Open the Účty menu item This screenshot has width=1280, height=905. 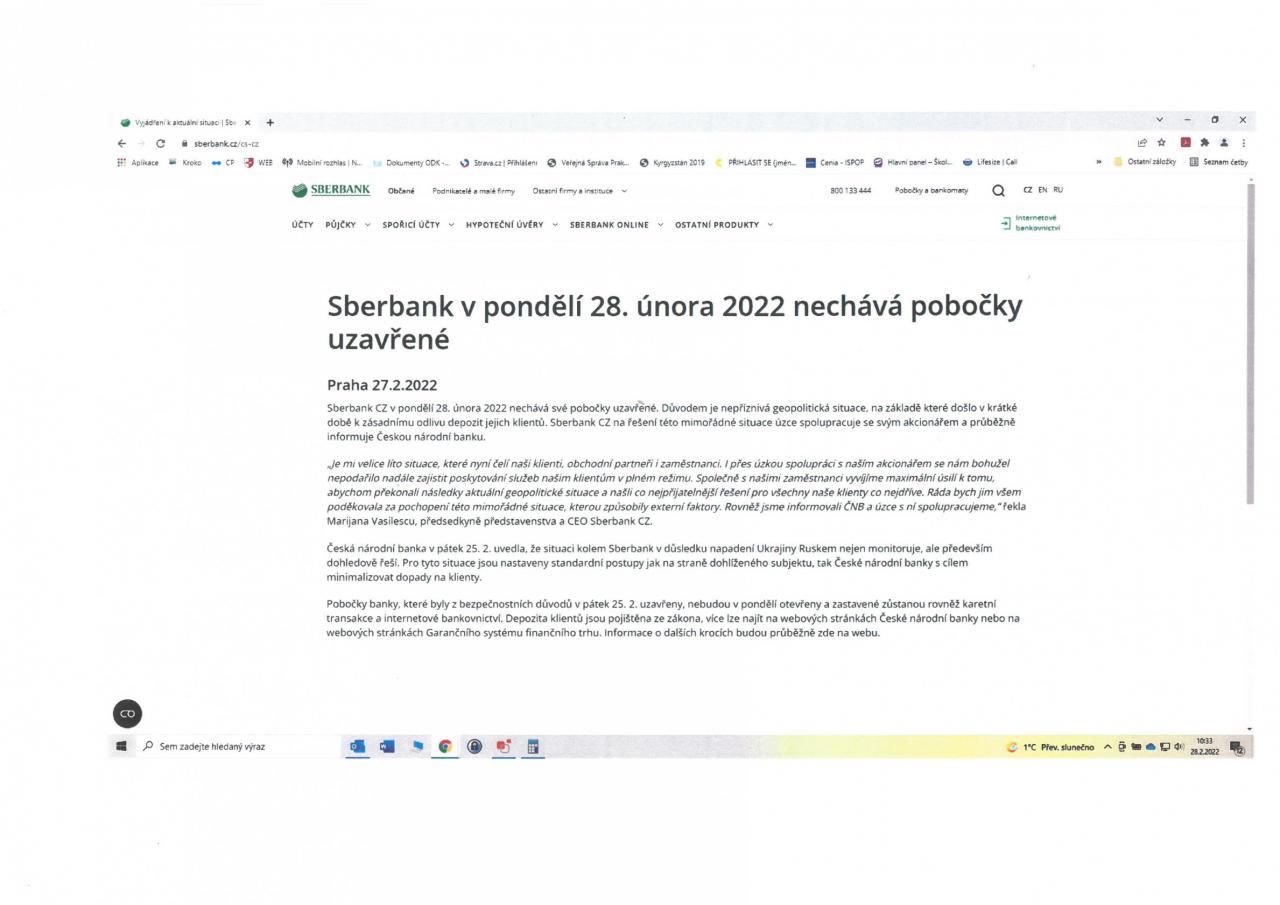[x=303, y=225]
